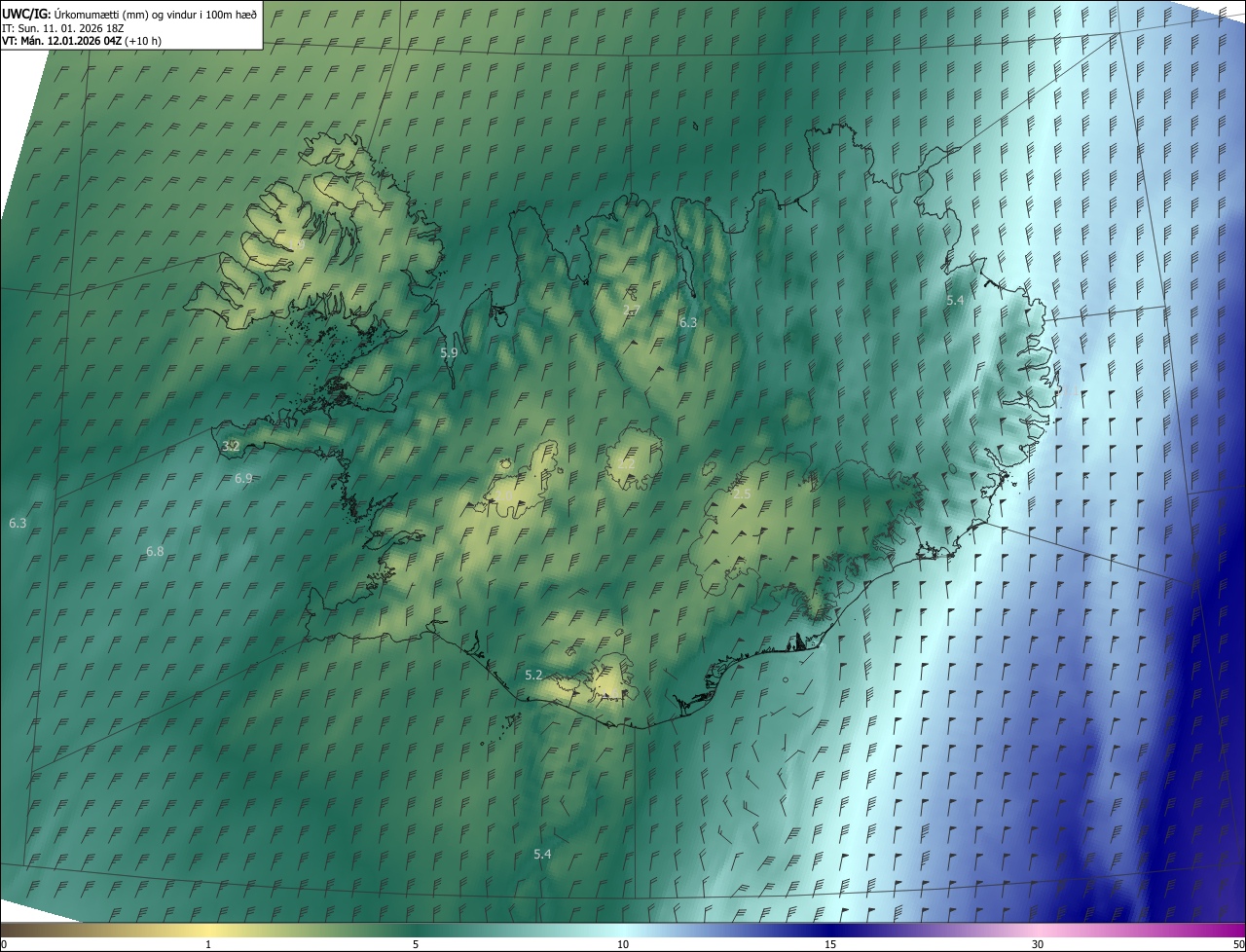Click the "30" tick on the colour scale

(1038, 944)
